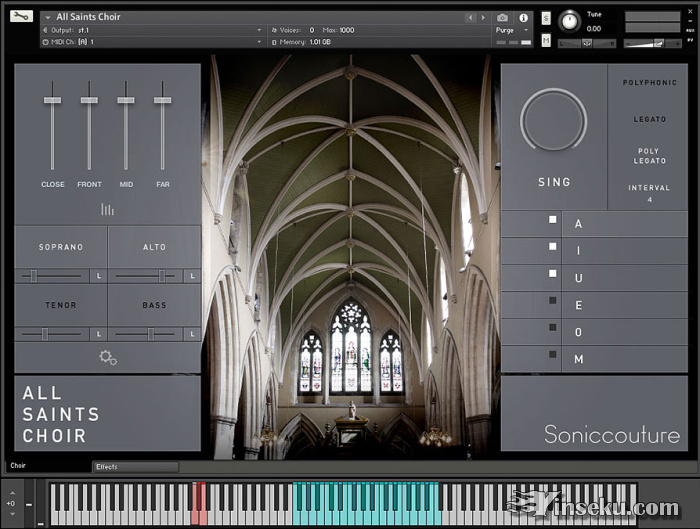
Task: Open the gears settings icon
Action: coord(107,357)
